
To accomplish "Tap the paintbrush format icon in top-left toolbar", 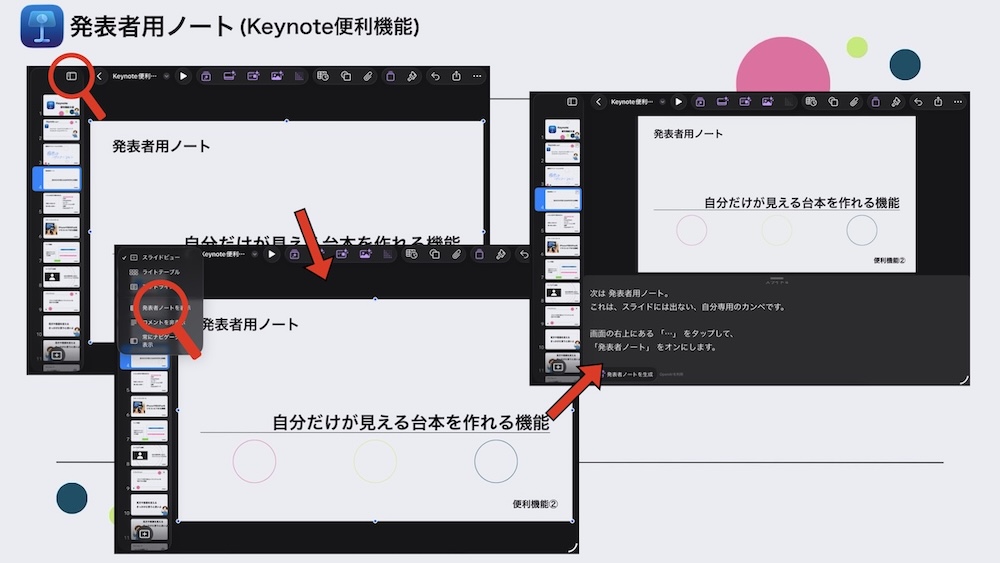I will point(412,76).
